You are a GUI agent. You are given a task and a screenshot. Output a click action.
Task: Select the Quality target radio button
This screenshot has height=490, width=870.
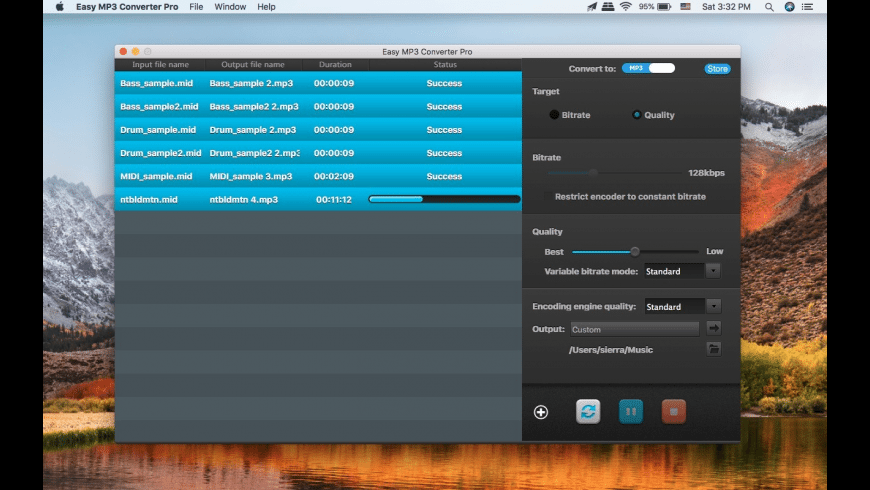click(x=636, y=115)
